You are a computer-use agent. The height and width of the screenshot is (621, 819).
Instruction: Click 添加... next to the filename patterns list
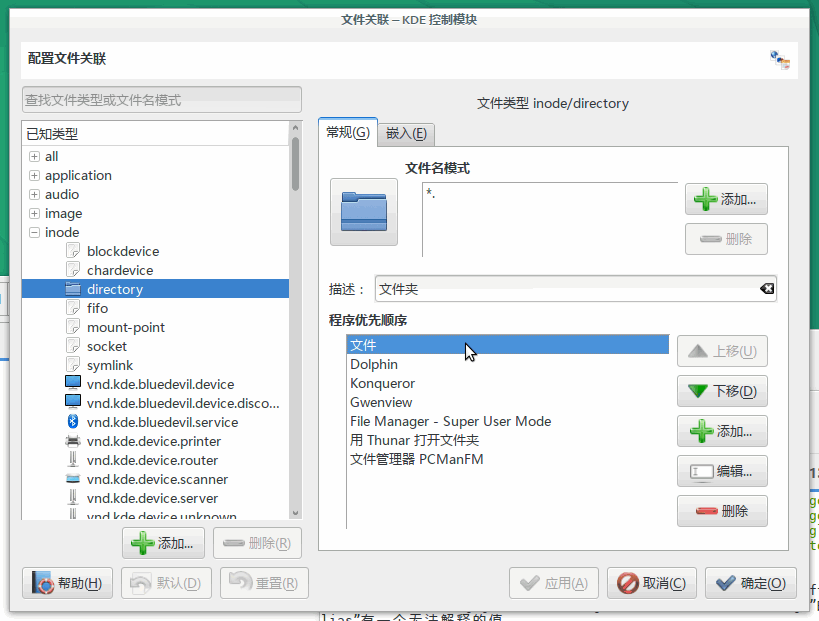click(726, 199)
